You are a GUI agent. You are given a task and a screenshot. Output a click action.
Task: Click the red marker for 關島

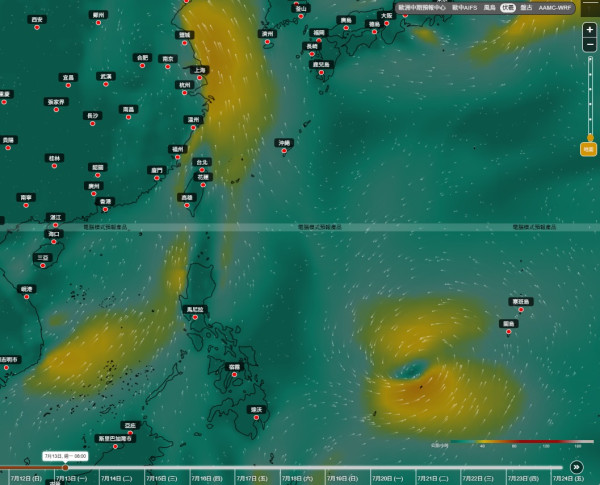coord(509,332)
